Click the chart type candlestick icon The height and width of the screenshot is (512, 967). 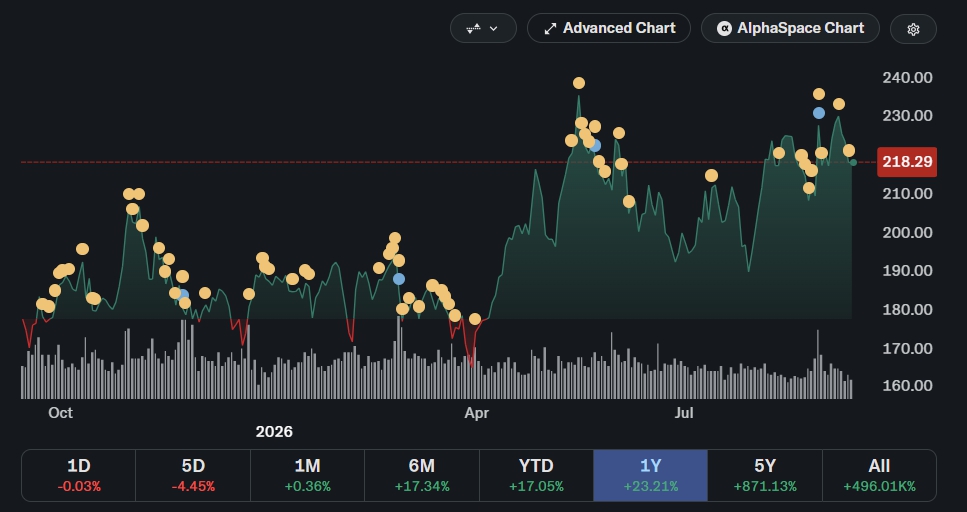tap(474, 28)
